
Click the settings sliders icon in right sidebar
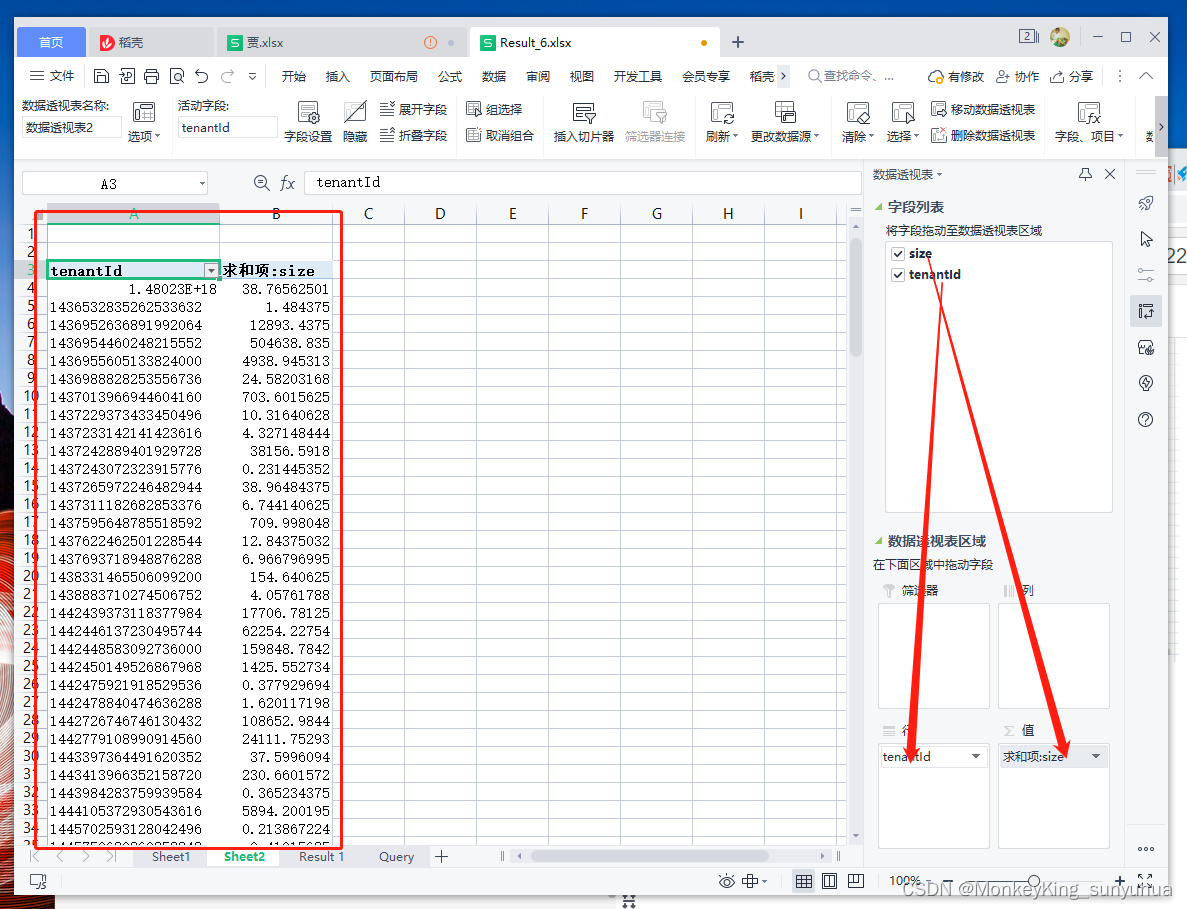click(1146, 275)
